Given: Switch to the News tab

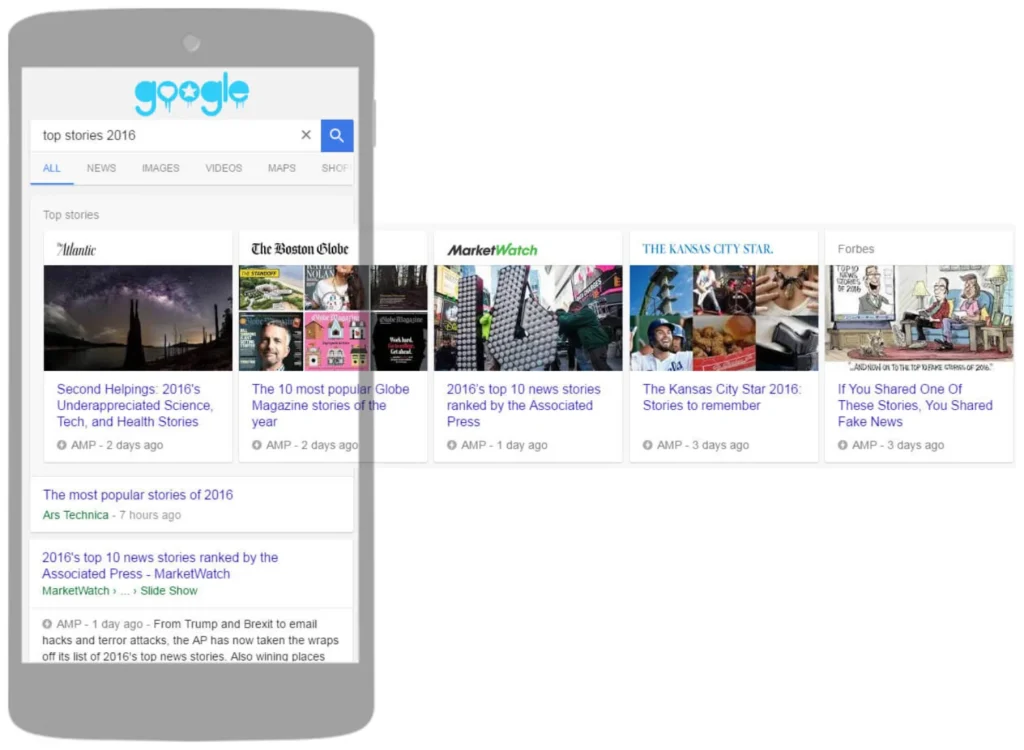Looking at the screenshot, I should [101, 168].
